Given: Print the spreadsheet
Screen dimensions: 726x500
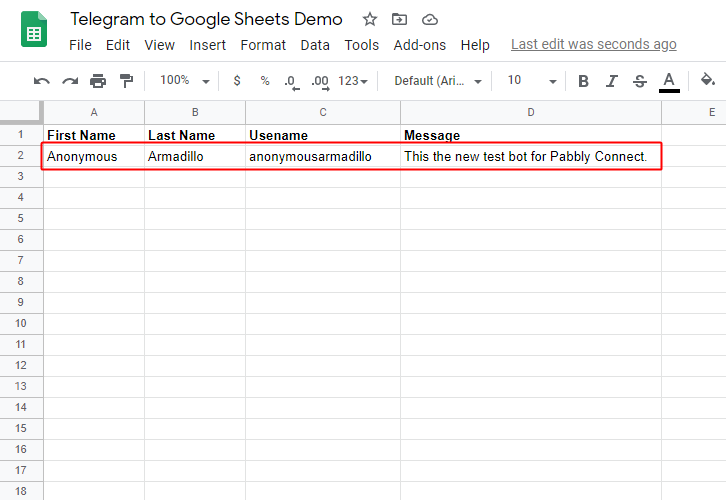Looking at the screenshot, I should 98,81.
